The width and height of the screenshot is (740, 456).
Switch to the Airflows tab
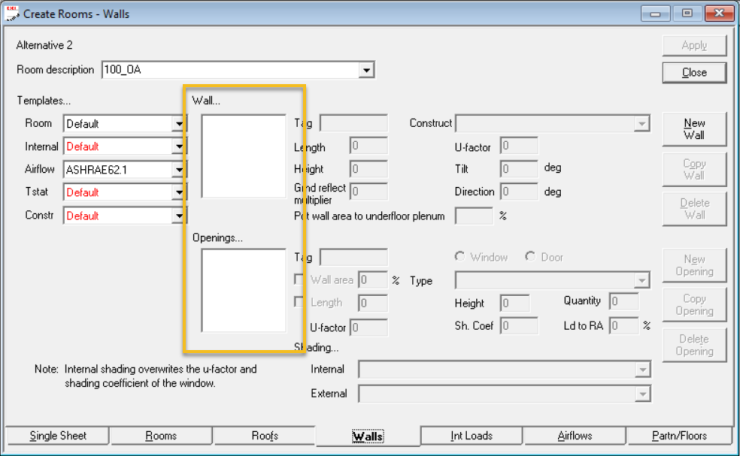(575, 436)
